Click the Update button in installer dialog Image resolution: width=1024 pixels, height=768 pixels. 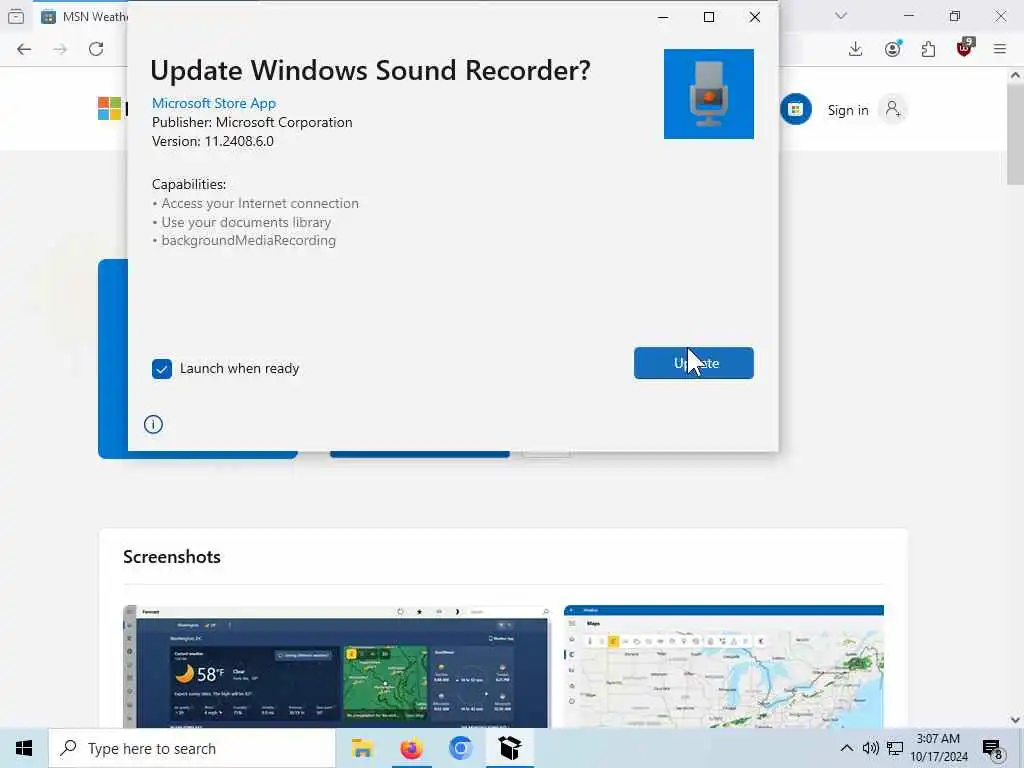(x=694, y=363)
